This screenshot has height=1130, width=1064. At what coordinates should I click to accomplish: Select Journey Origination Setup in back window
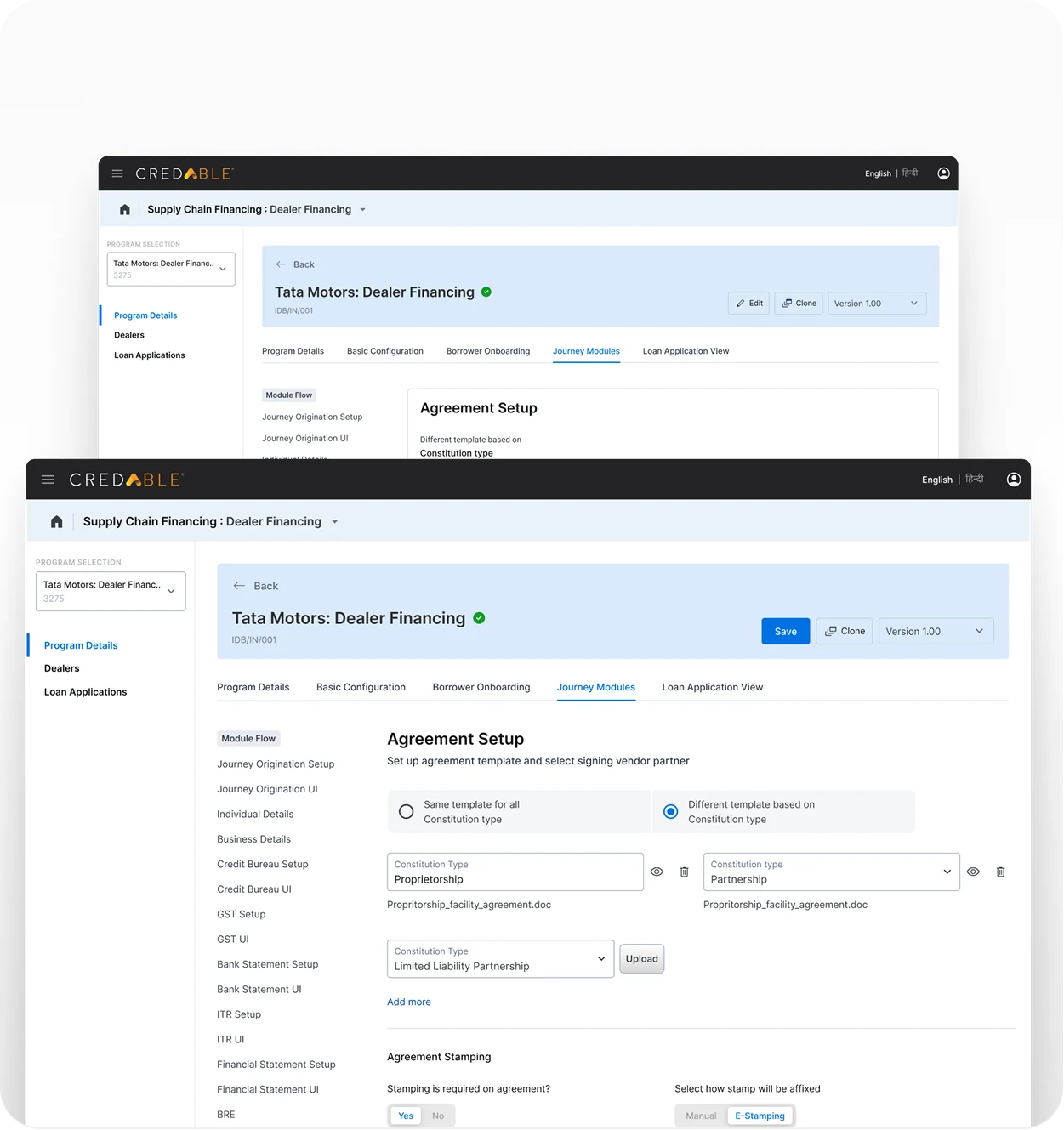click(312, 417)
